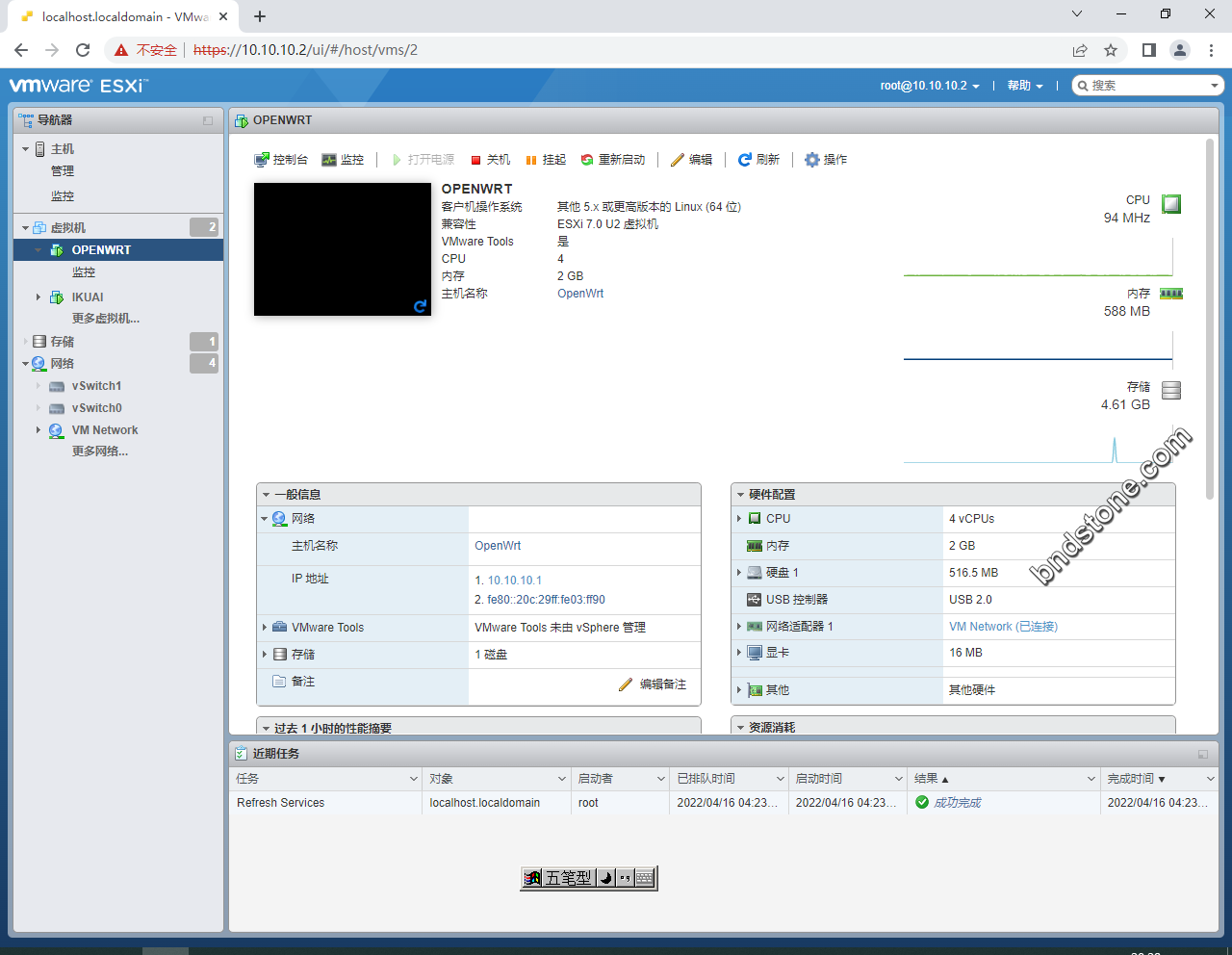
Task: Collapse the General Information panel
Action: pos(266,495)
